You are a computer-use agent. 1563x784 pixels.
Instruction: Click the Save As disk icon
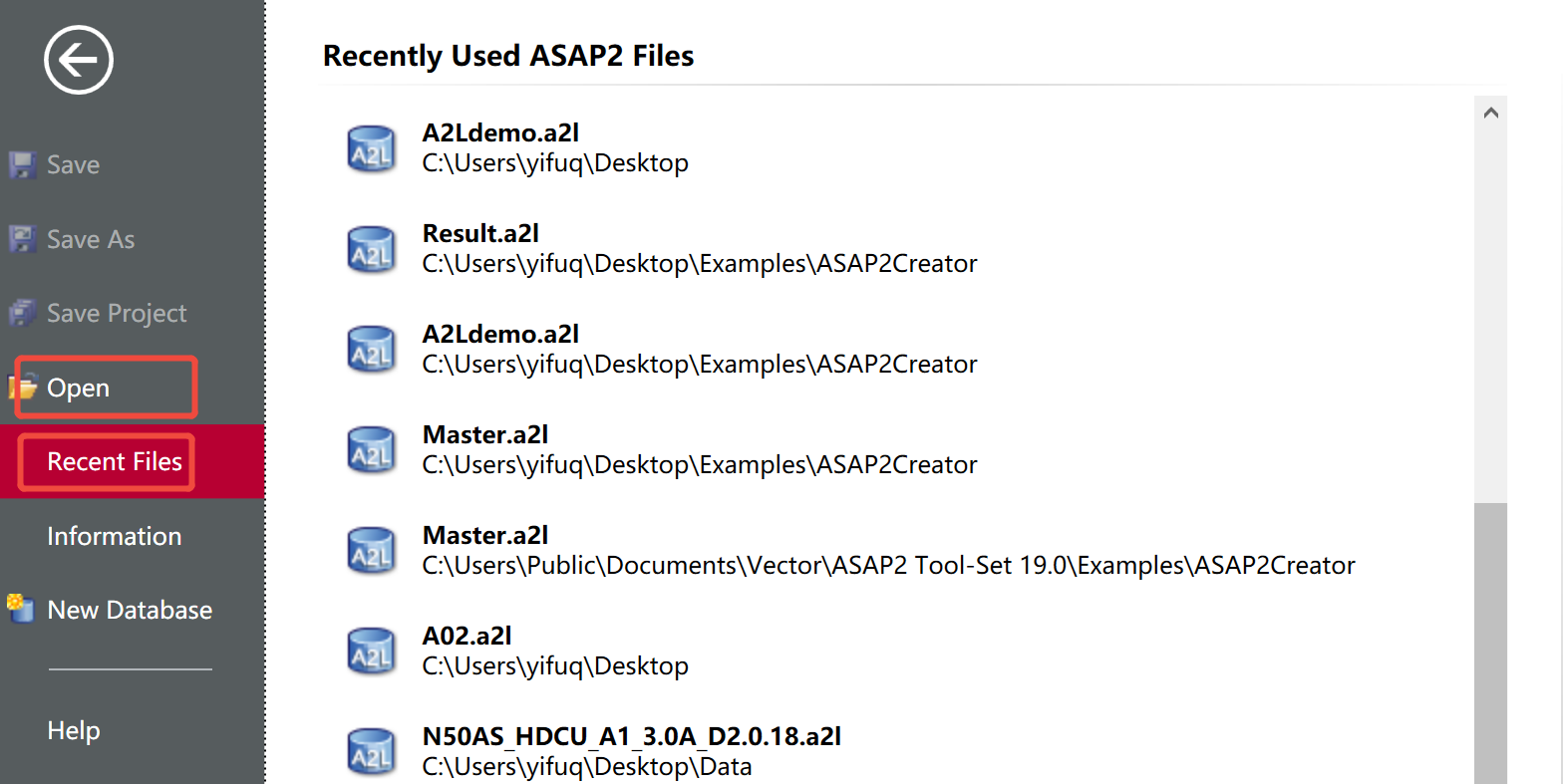pyautogui.click(x=22, y=240)
